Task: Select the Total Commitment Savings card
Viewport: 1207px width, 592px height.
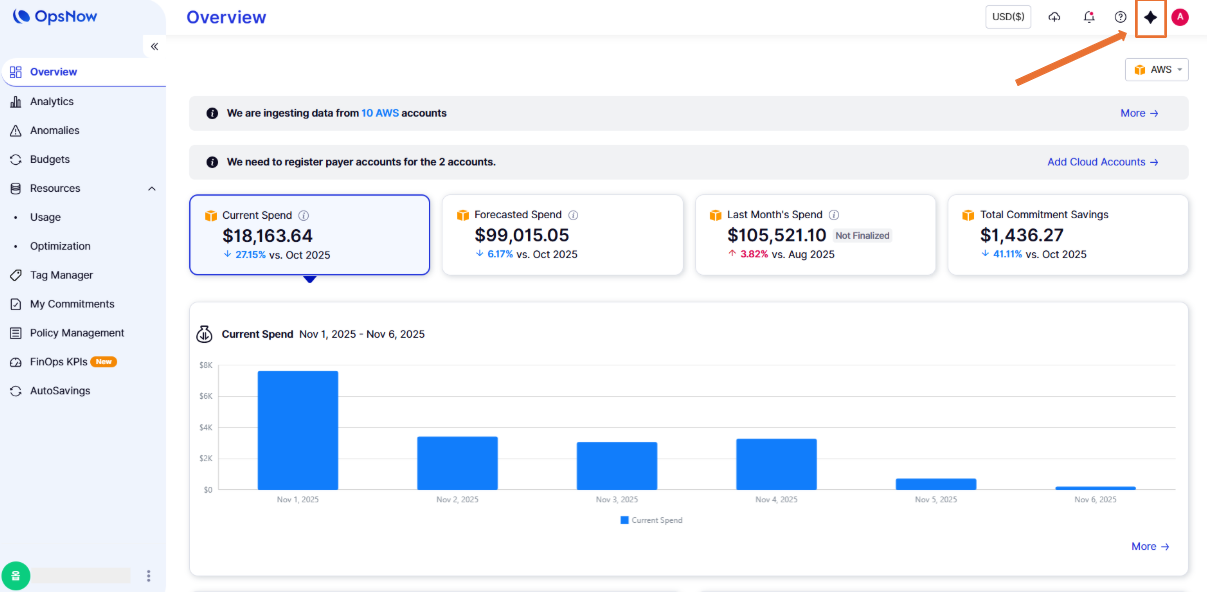Action: point(1067,235)
